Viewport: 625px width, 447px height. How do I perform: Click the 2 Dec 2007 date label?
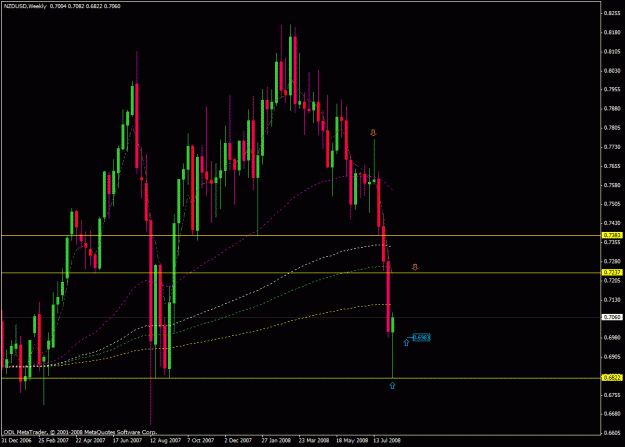click(x=238, y=441)
